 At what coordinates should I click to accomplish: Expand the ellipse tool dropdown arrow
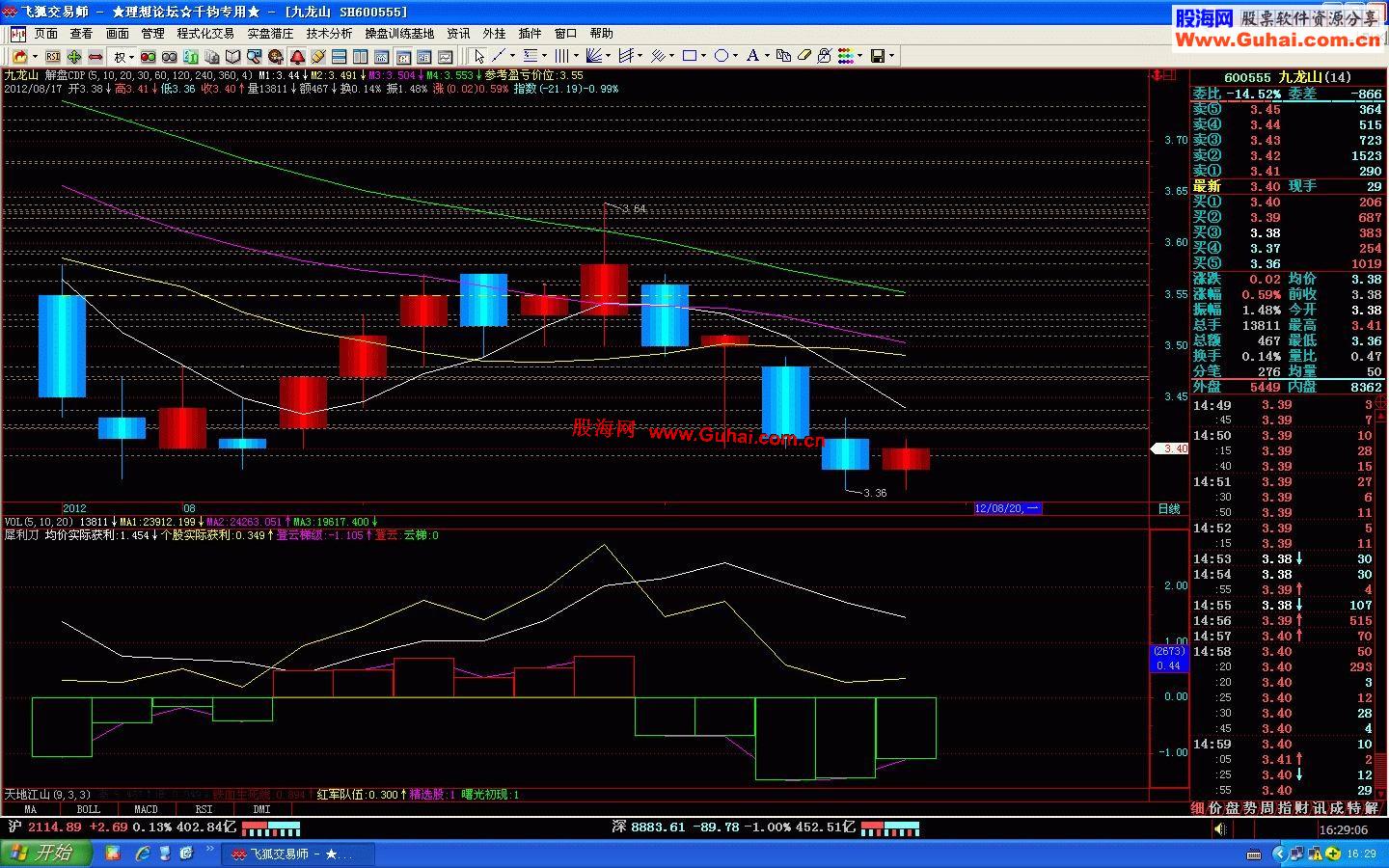coord(735,57)
